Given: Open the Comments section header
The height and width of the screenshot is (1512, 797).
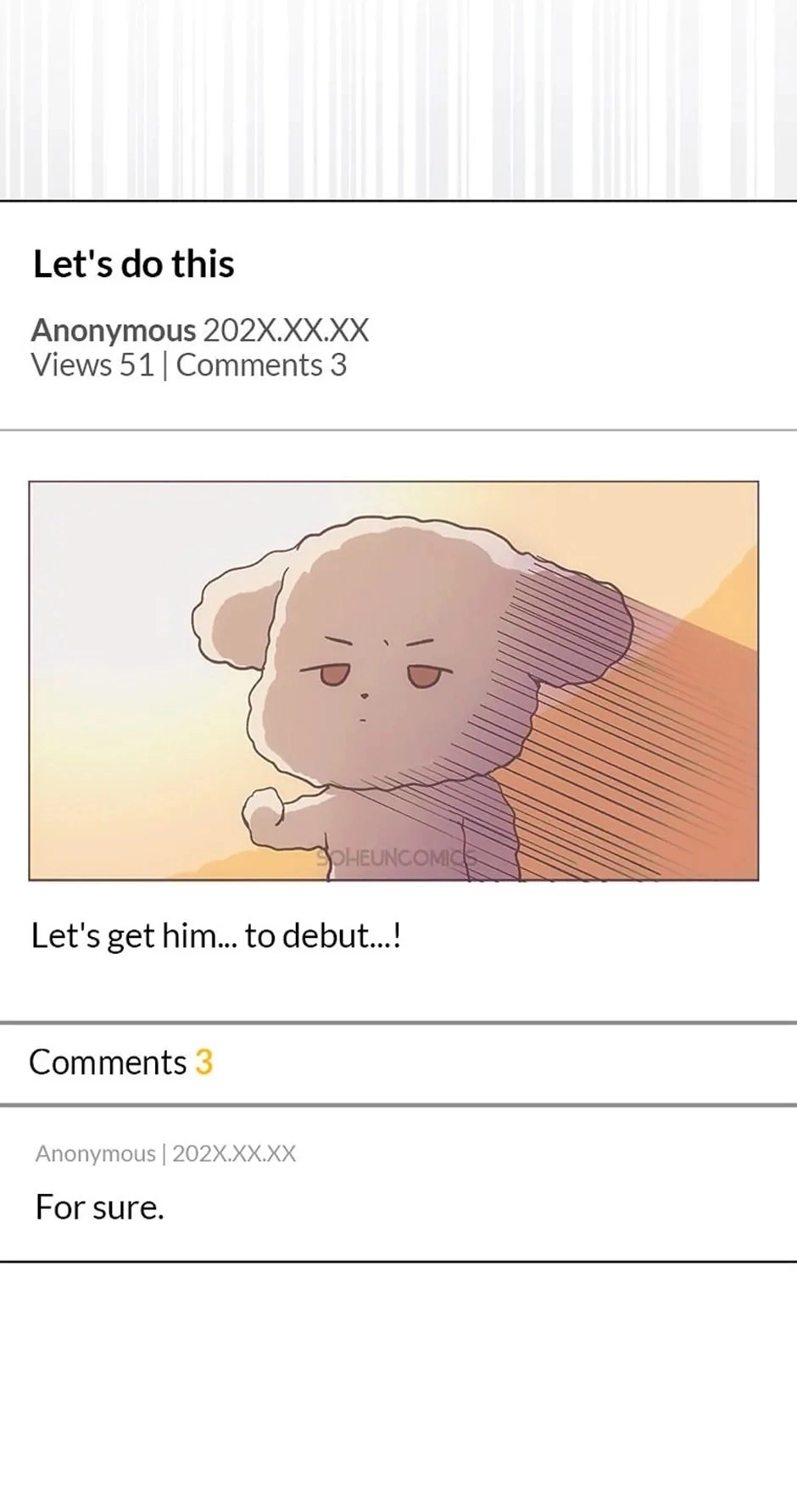Looking at the screenshot, I should coord(398,1063).
